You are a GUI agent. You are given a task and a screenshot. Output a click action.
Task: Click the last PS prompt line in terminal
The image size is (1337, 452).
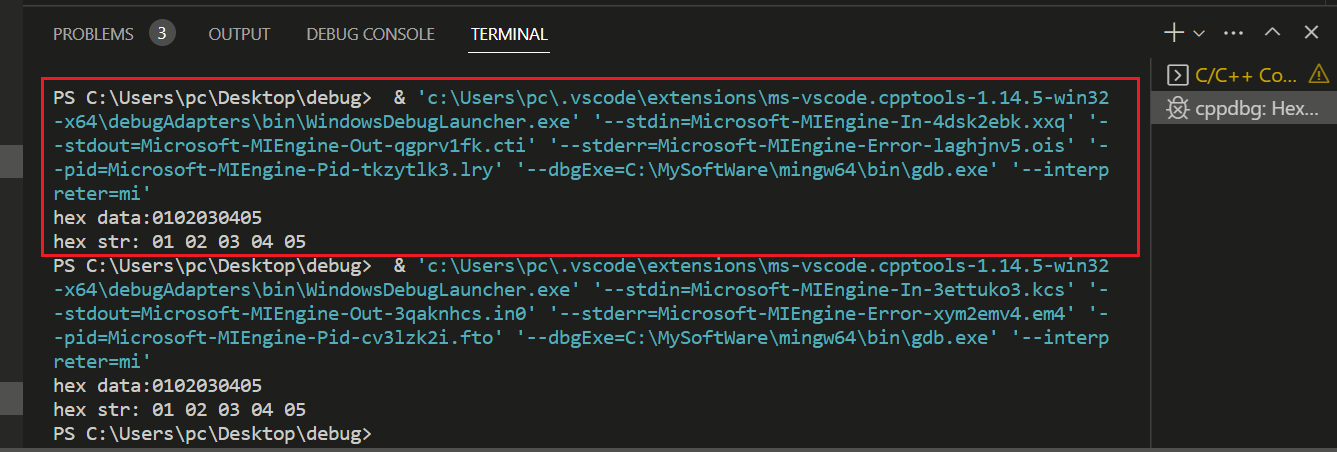click(x=211, y=433)
